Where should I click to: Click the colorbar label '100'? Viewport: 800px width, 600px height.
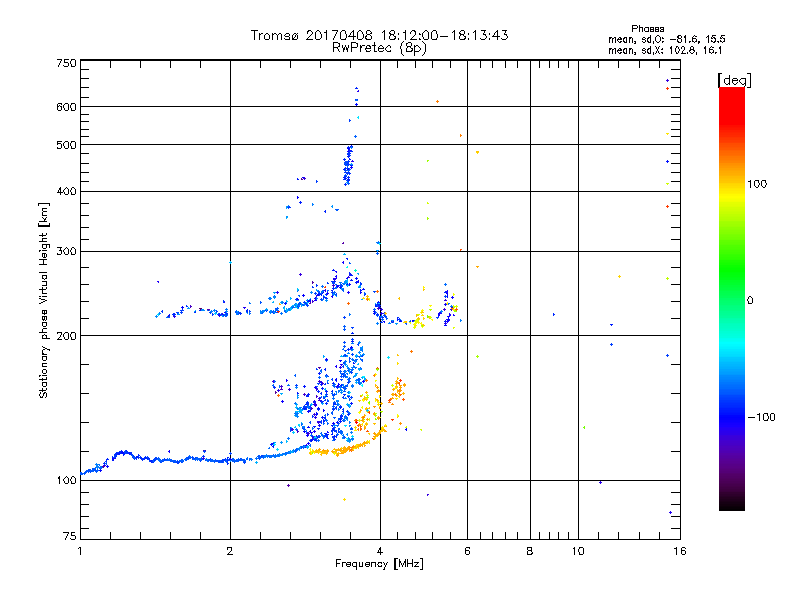[x=757, y=184]
